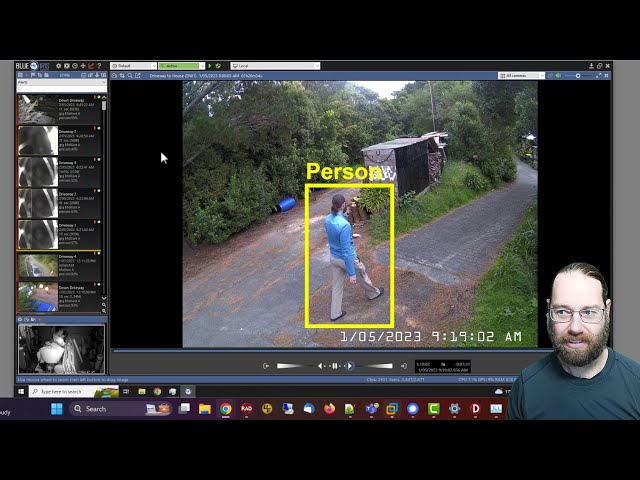
Task: Open the Default profile dropdown
Action: tap(133, 66)
